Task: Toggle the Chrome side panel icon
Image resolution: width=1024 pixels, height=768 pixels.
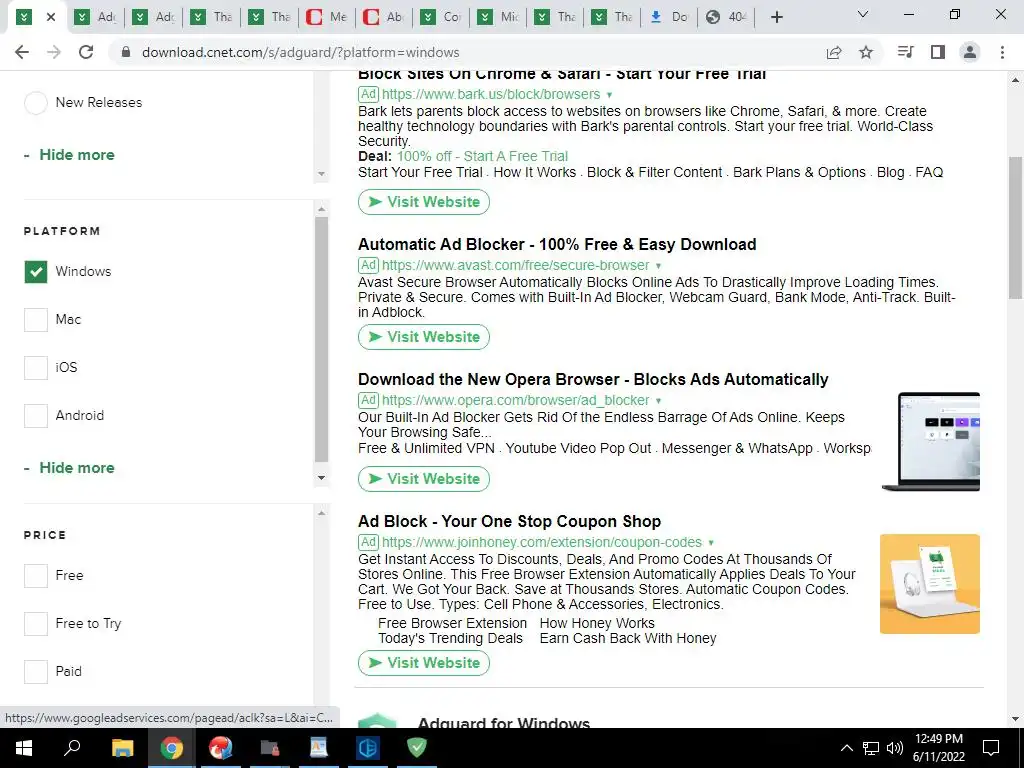Action: pyautogui.click(x=938, y=52)
